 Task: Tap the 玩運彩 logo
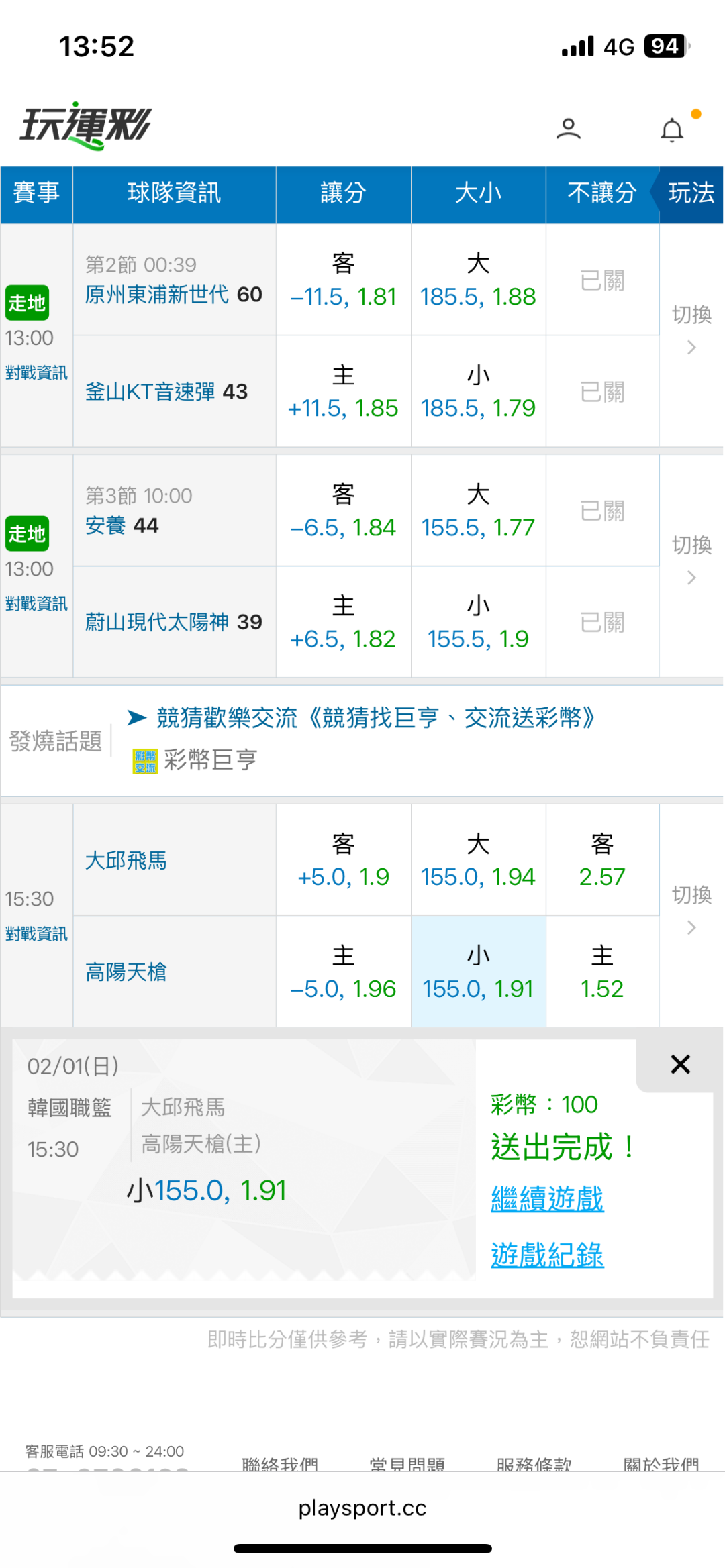click(x=86, y=125)
